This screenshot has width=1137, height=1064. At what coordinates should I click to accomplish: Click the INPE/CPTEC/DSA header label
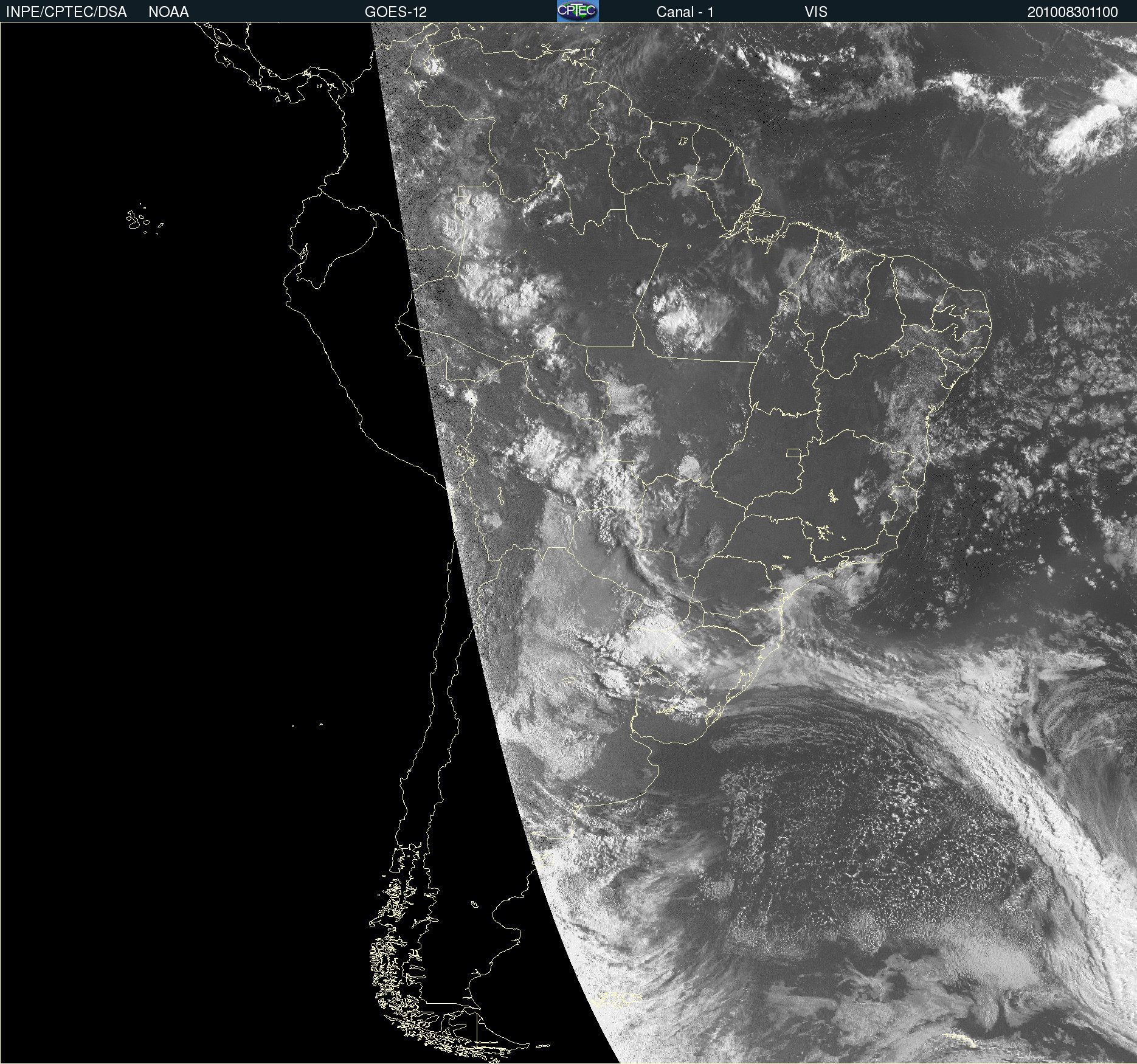tap(66, 12)
